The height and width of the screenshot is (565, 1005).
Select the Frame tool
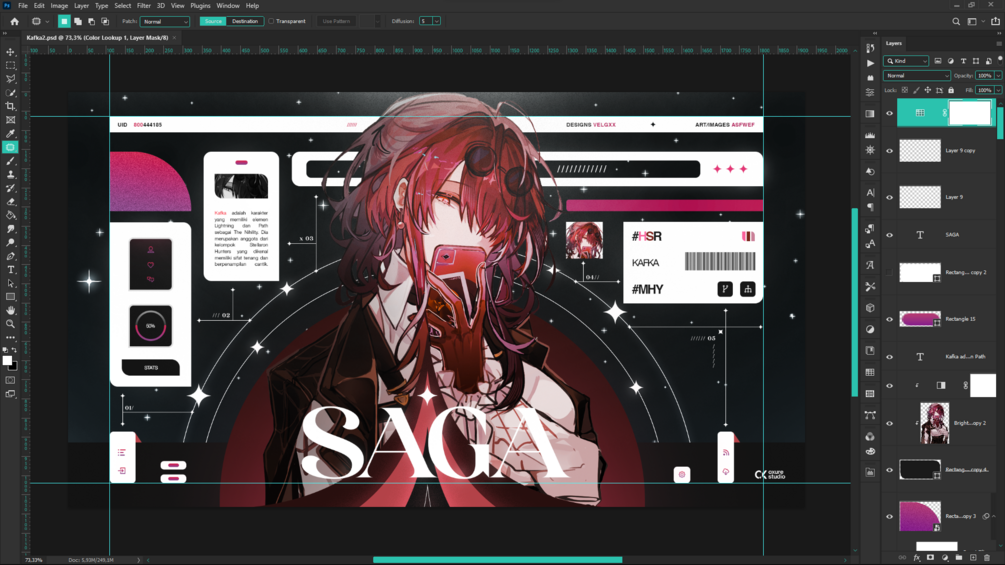coord(10,120)
